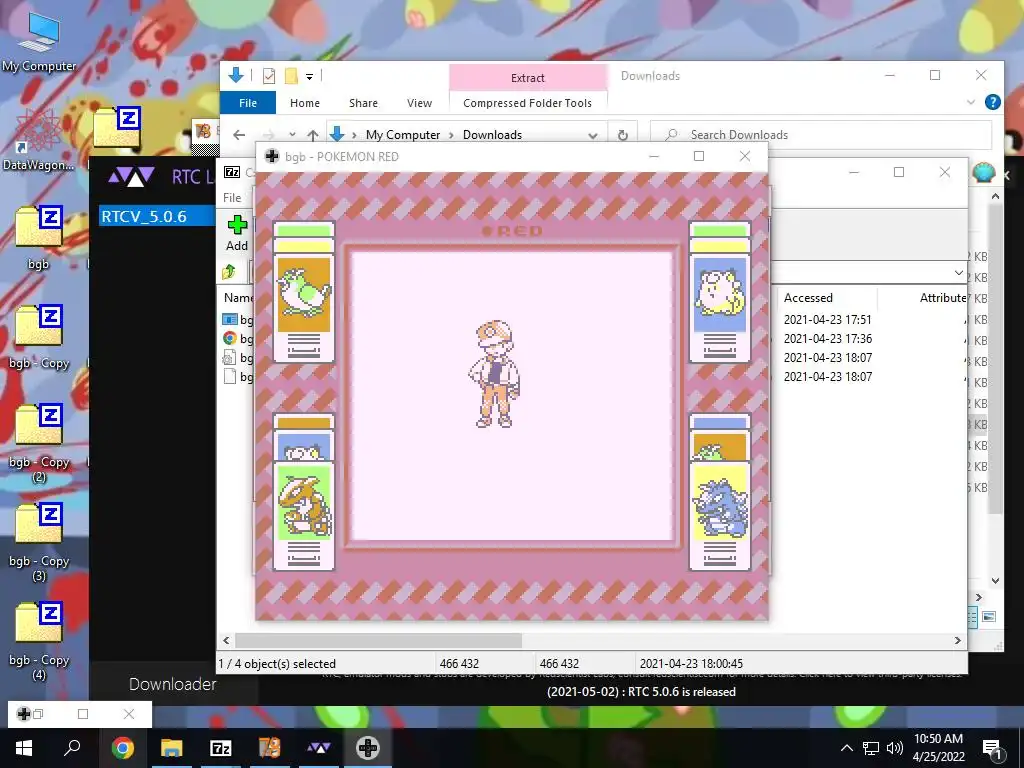
Task: Expand the Explorer ribbon
Action: pyautogui.click(x=970, y=103)
